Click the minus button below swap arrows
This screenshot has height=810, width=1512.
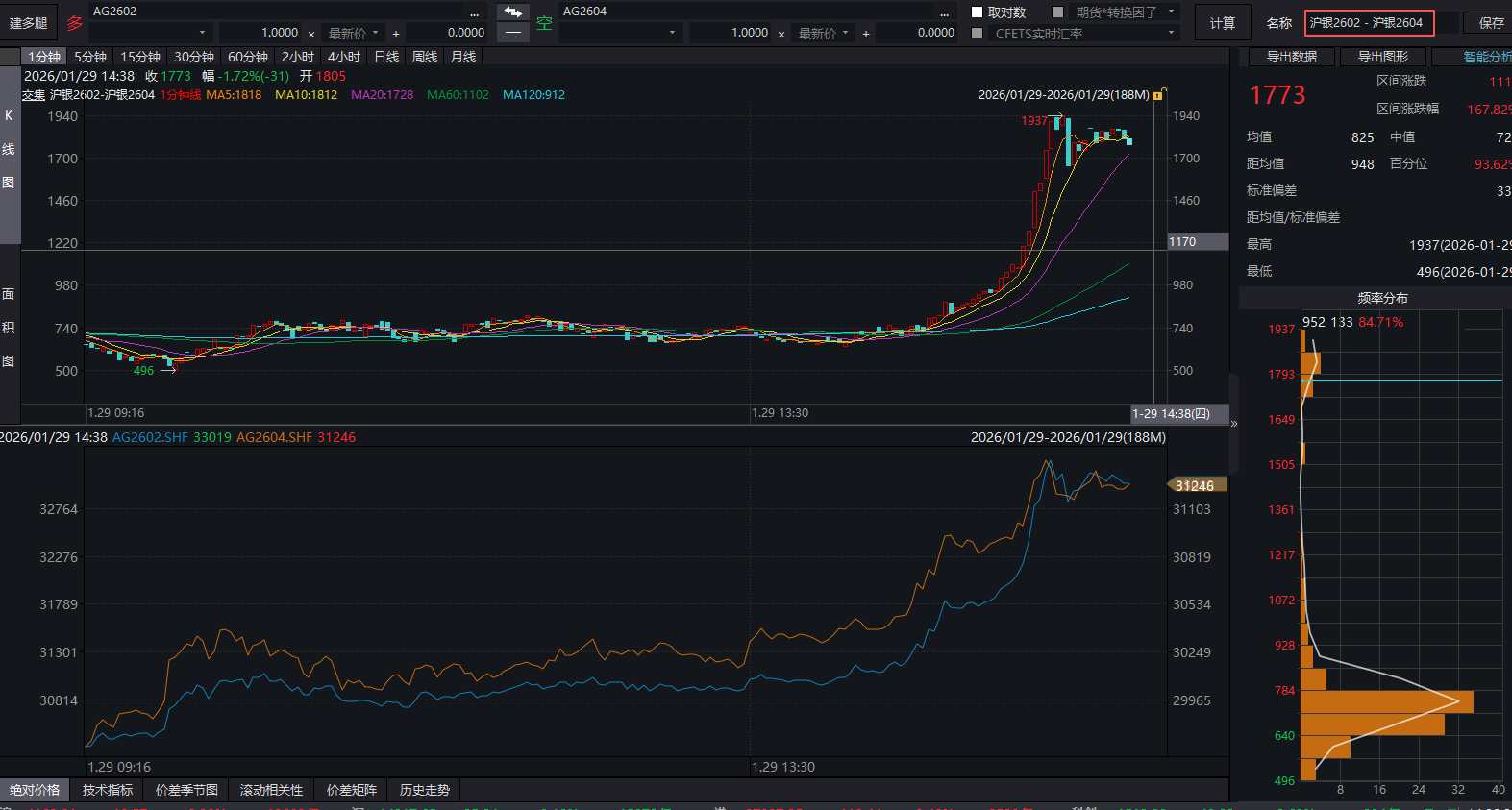(x=513, y=33)
